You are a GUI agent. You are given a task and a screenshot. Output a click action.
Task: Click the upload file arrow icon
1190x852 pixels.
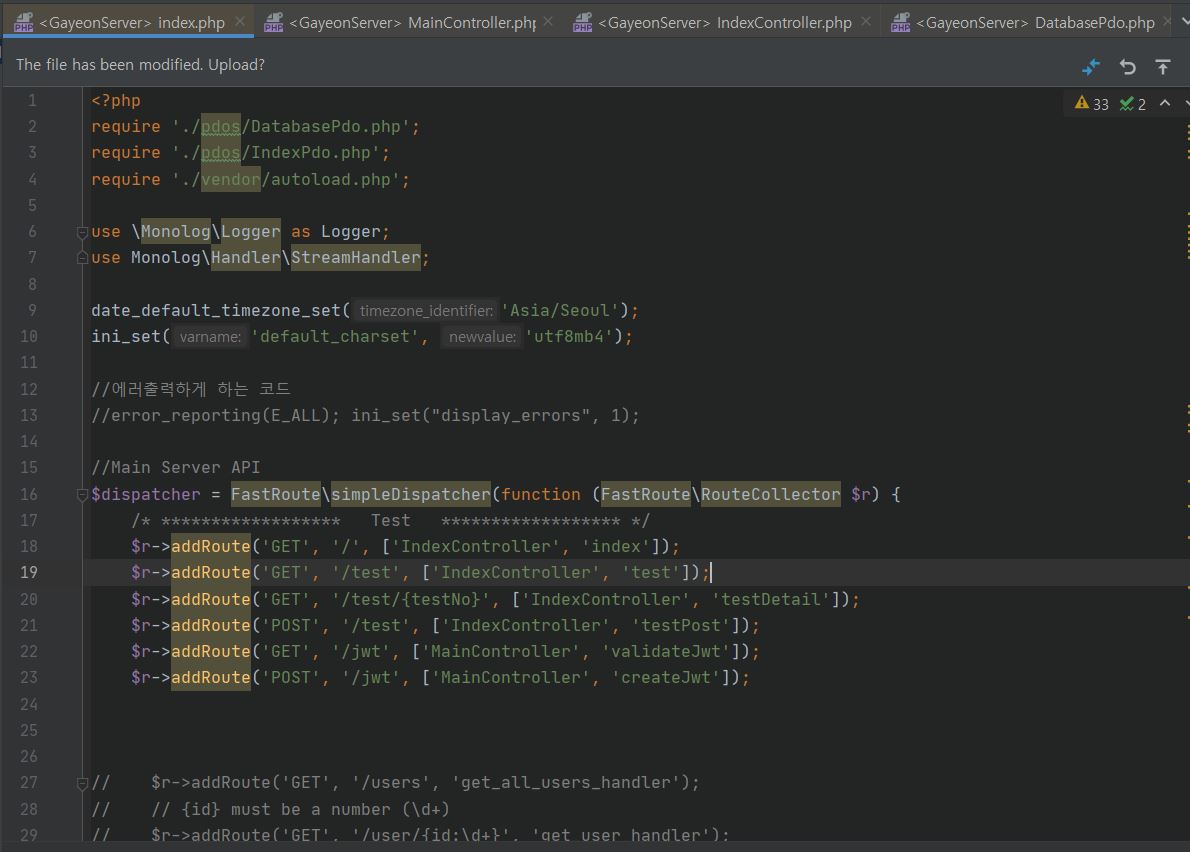tap(1163, 66)
